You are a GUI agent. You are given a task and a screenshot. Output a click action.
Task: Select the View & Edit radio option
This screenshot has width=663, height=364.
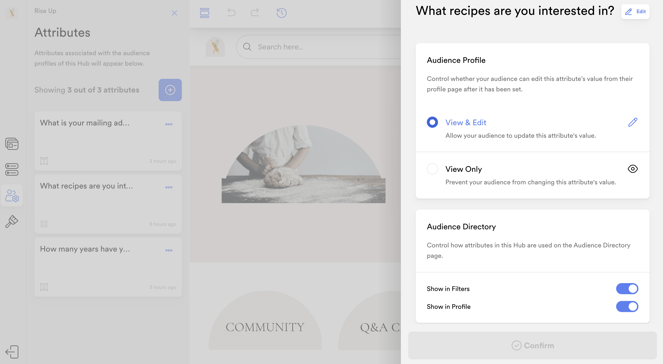tap(432, 122)
